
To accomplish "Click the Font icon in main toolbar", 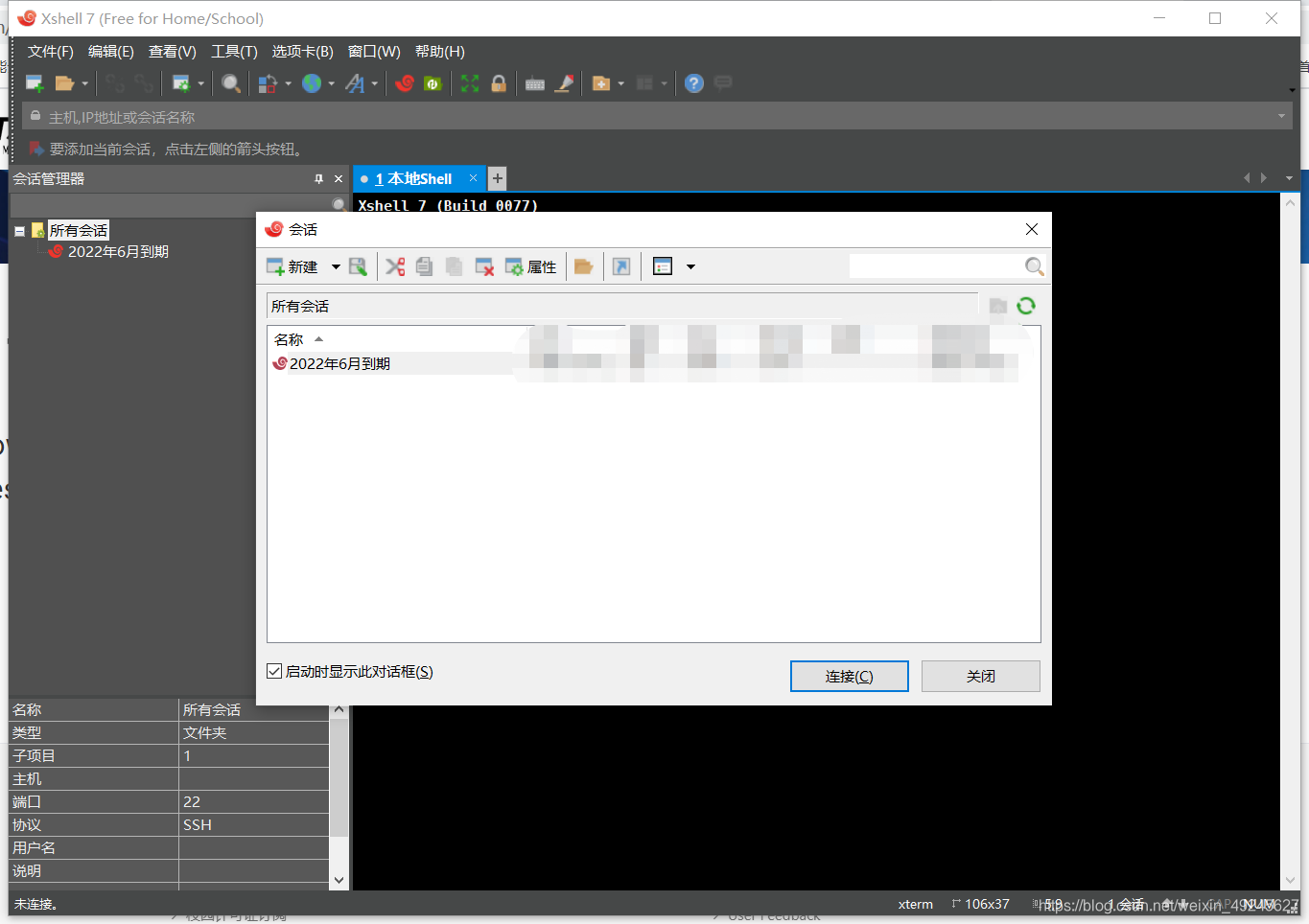I will click(355, 83).
